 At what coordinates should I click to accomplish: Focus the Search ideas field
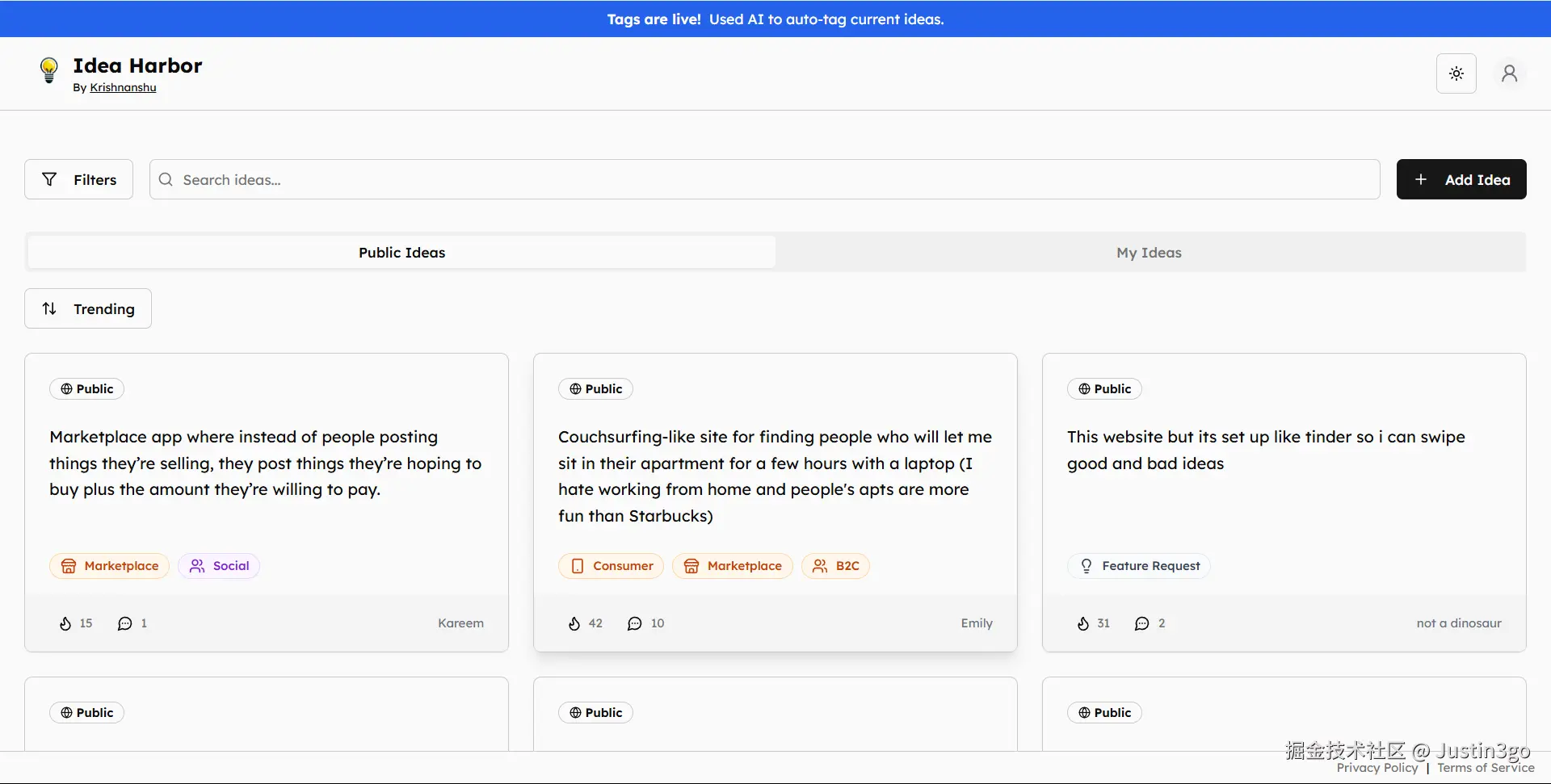tap(764, 179)
